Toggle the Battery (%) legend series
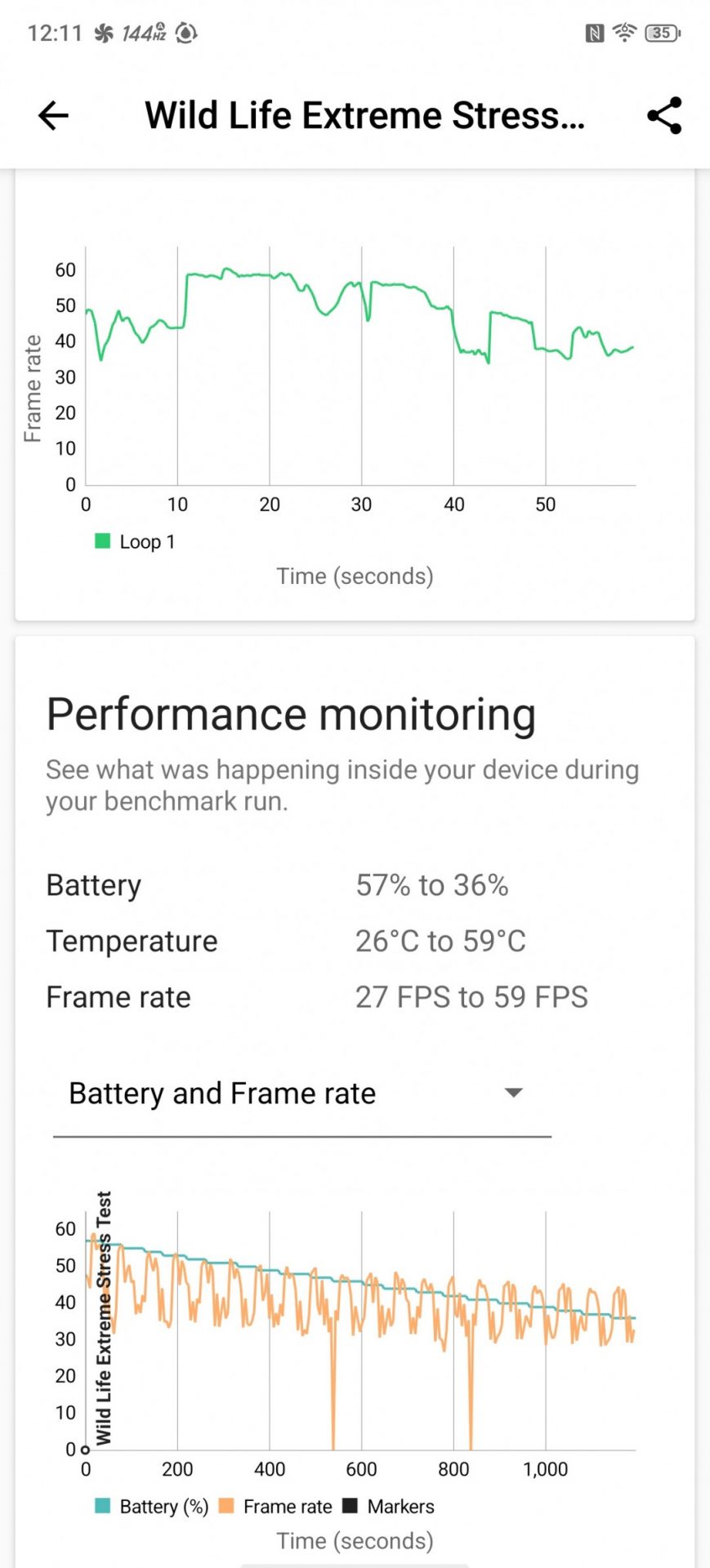 [152, 1507]
